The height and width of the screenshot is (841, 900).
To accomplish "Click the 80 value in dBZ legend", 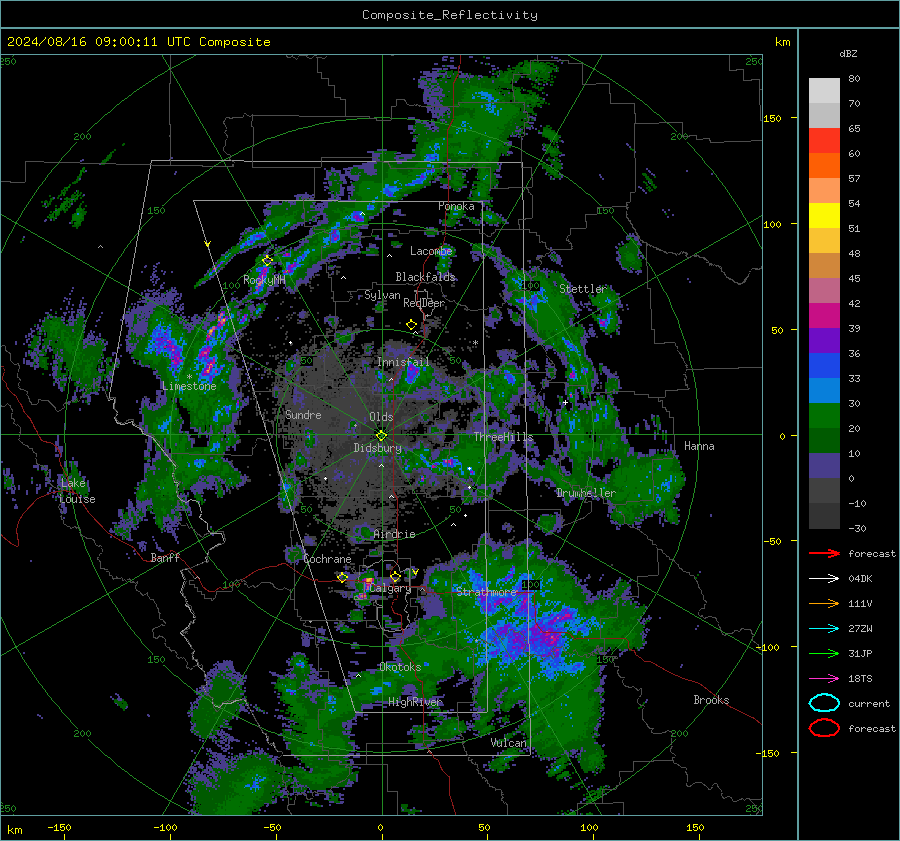I will pyautogui.click(x=854, y=79).
